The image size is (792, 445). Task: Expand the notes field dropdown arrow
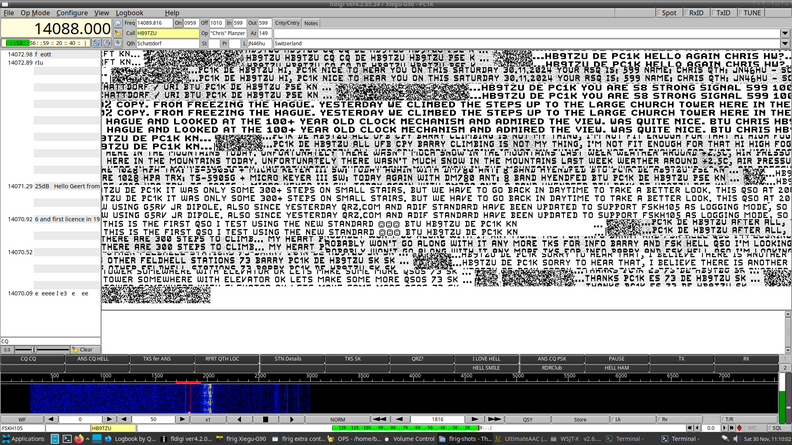click(x=785, y=33)
